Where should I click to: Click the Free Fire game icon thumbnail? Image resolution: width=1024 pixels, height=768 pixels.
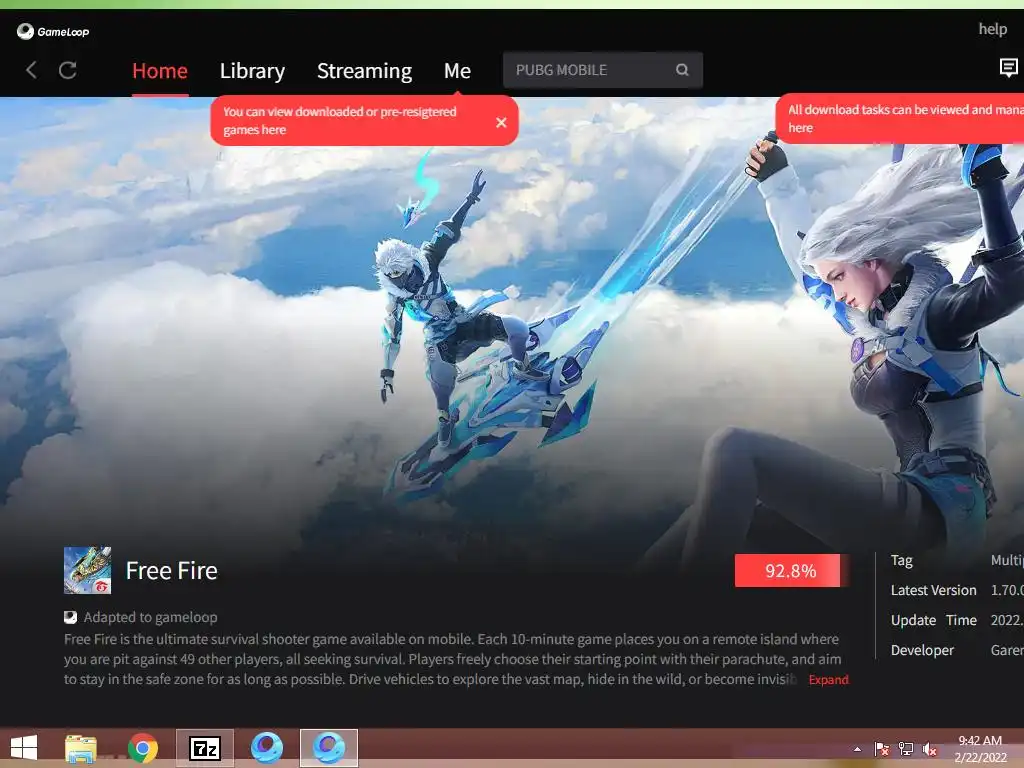tap(88, 570)
